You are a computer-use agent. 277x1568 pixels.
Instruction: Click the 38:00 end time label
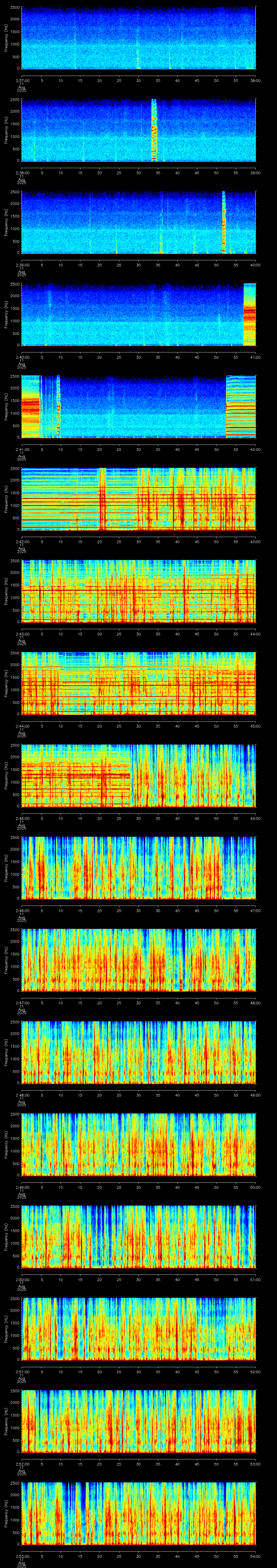256,80
